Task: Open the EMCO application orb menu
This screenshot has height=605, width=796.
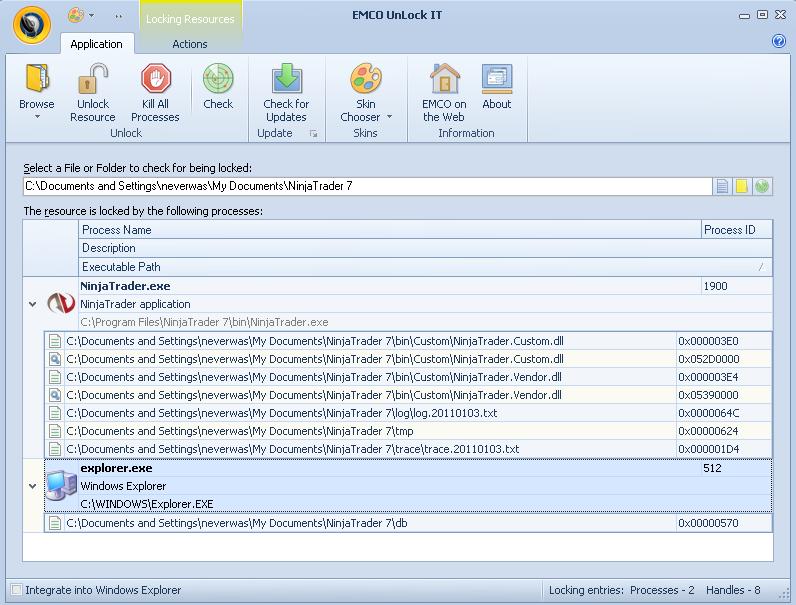Action: pos(32,24)
